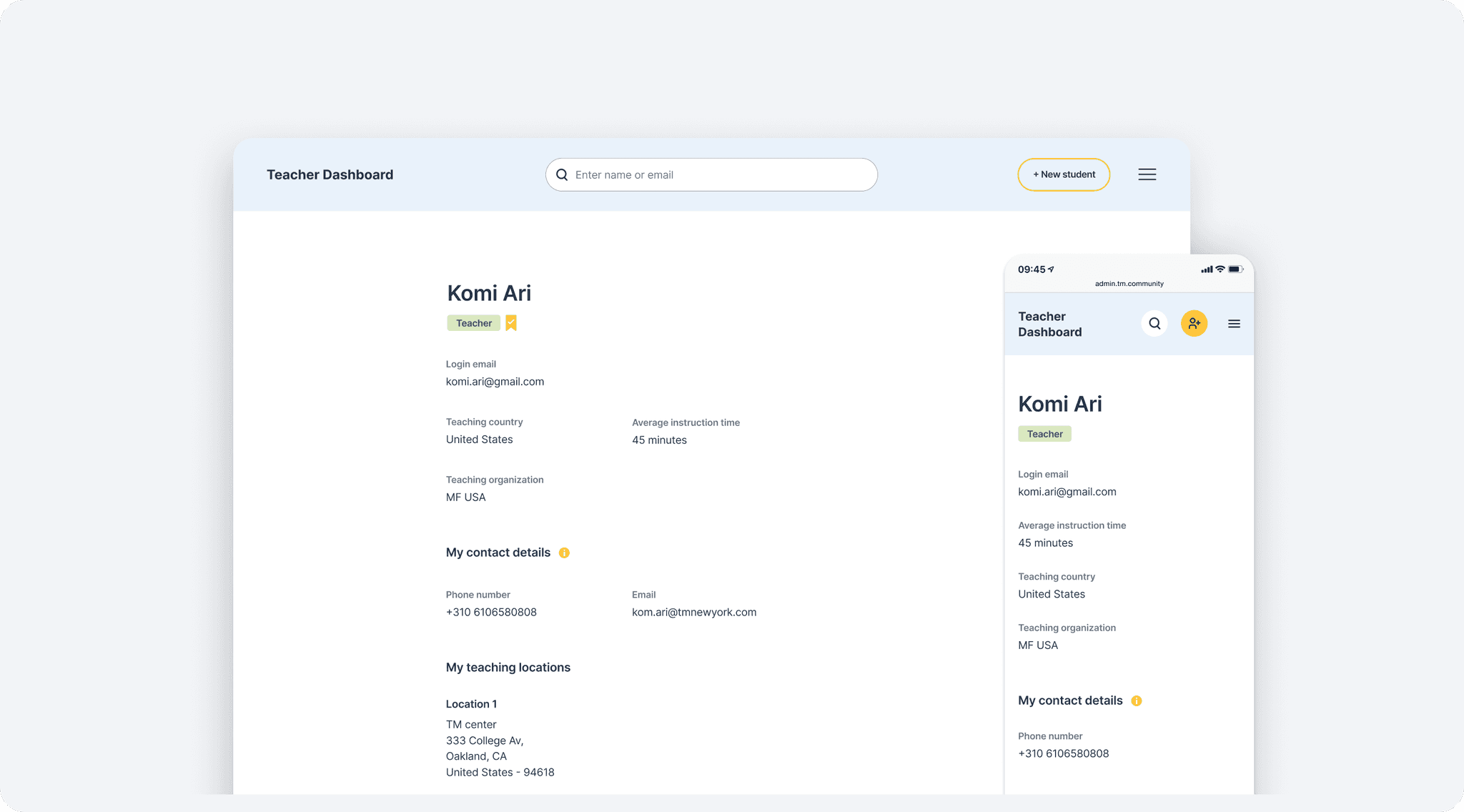The image size is (1464, 812).
Task: Tap the Wi-Fi icon in phone status bar
Action: pyautogui.click(x=1220, y=269)
